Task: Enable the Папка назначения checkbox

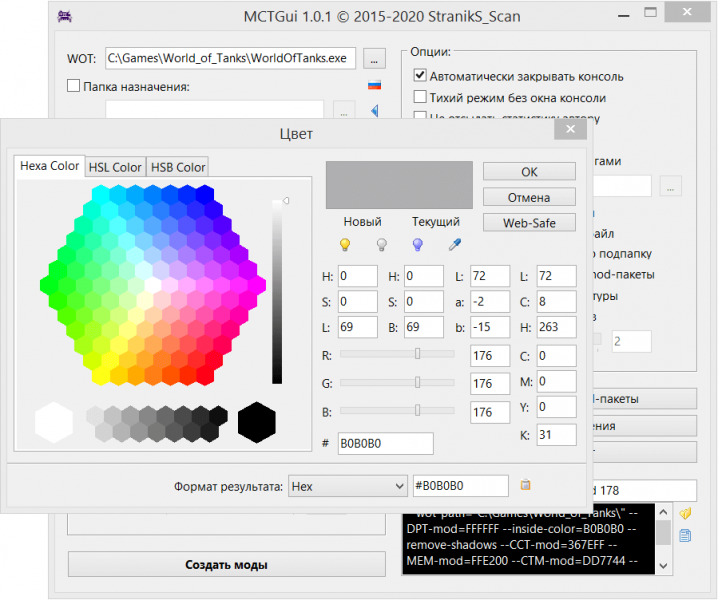Action: 74,86
